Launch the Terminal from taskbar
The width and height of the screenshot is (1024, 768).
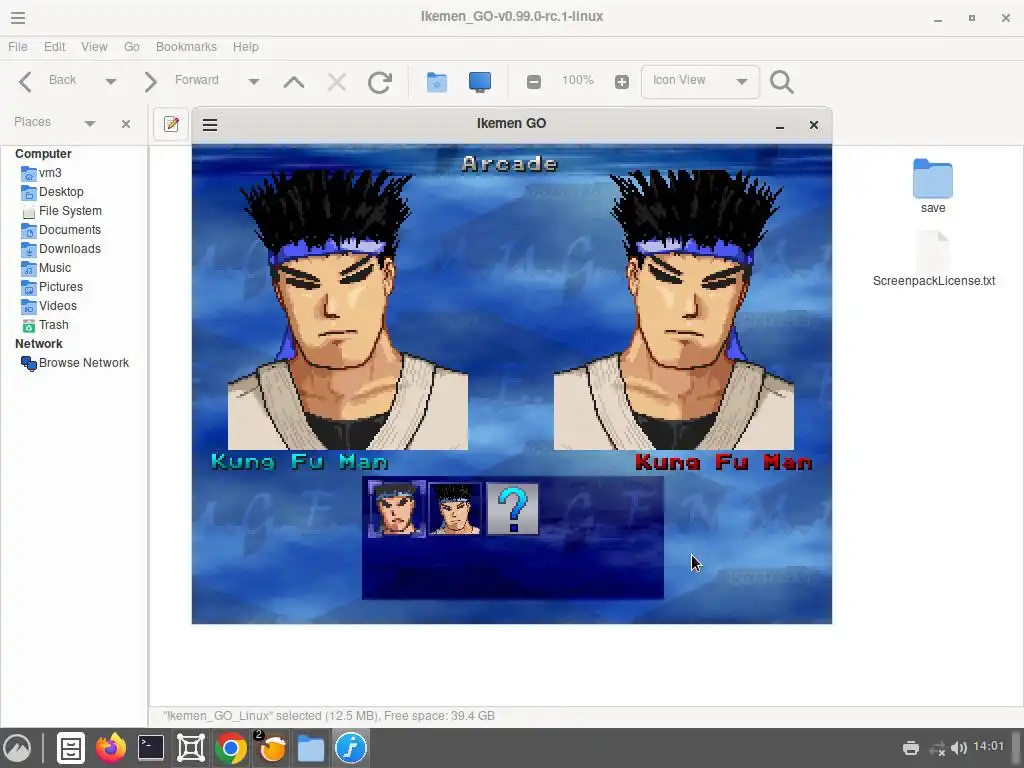click(151, 748)
